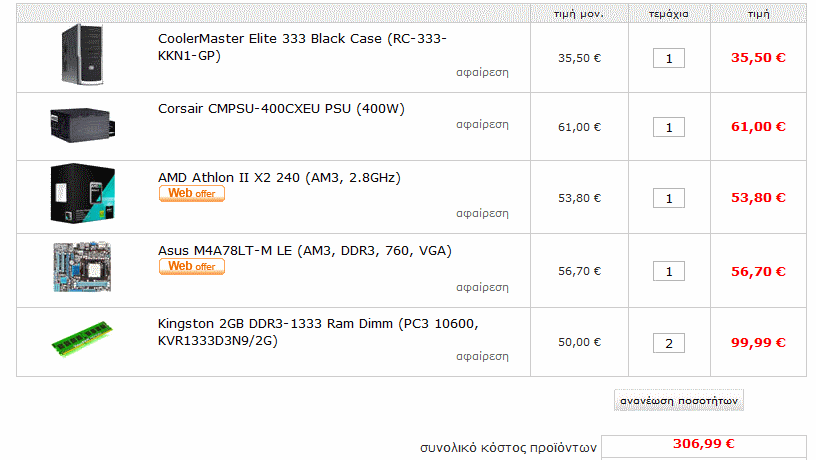Click the Kingston RAM stick image

pos(82,339)
